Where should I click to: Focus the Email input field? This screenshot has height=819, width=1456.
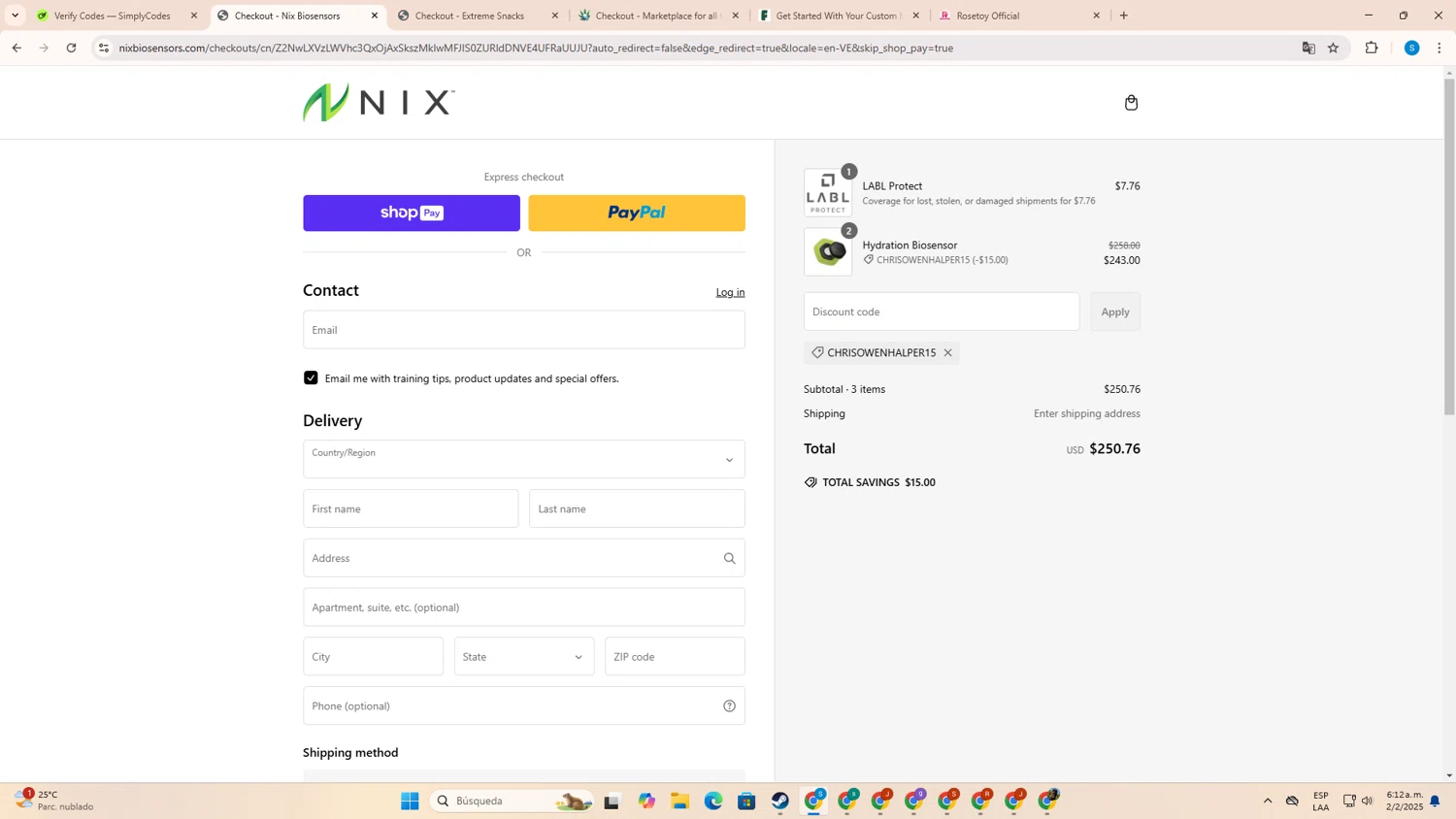[x=524, y=330]
